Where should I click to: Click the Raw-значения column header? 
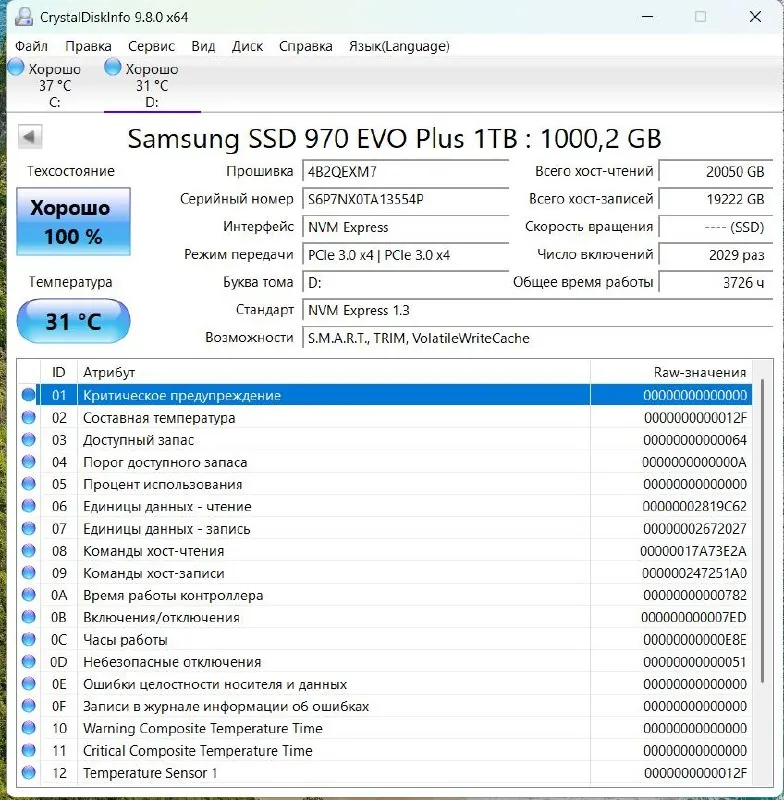click(x=671, y=372)
